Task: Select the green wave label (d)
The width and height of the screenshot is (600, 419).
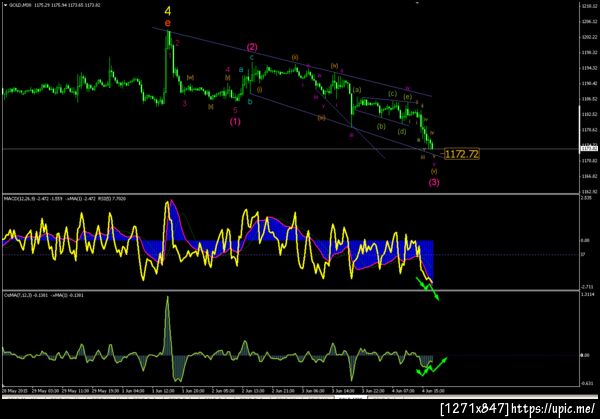Action: point(401,132)
